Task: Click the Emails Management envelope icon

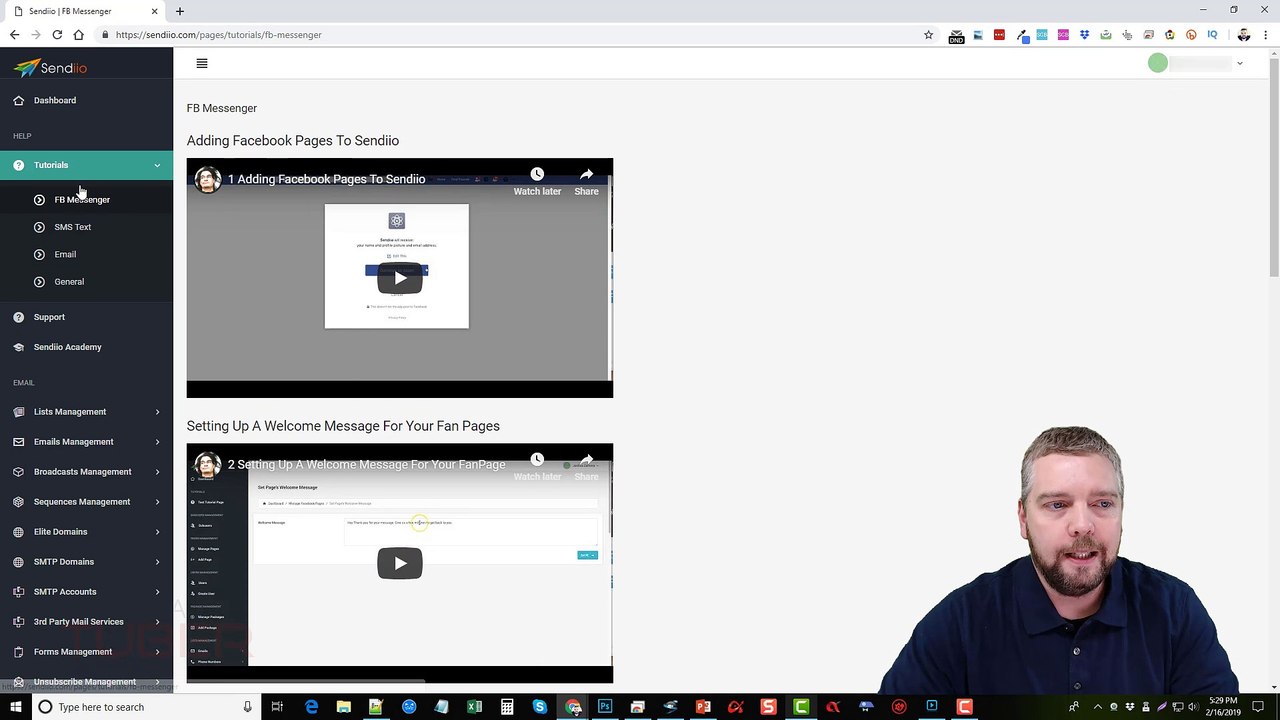Action: tap(19, 442)
